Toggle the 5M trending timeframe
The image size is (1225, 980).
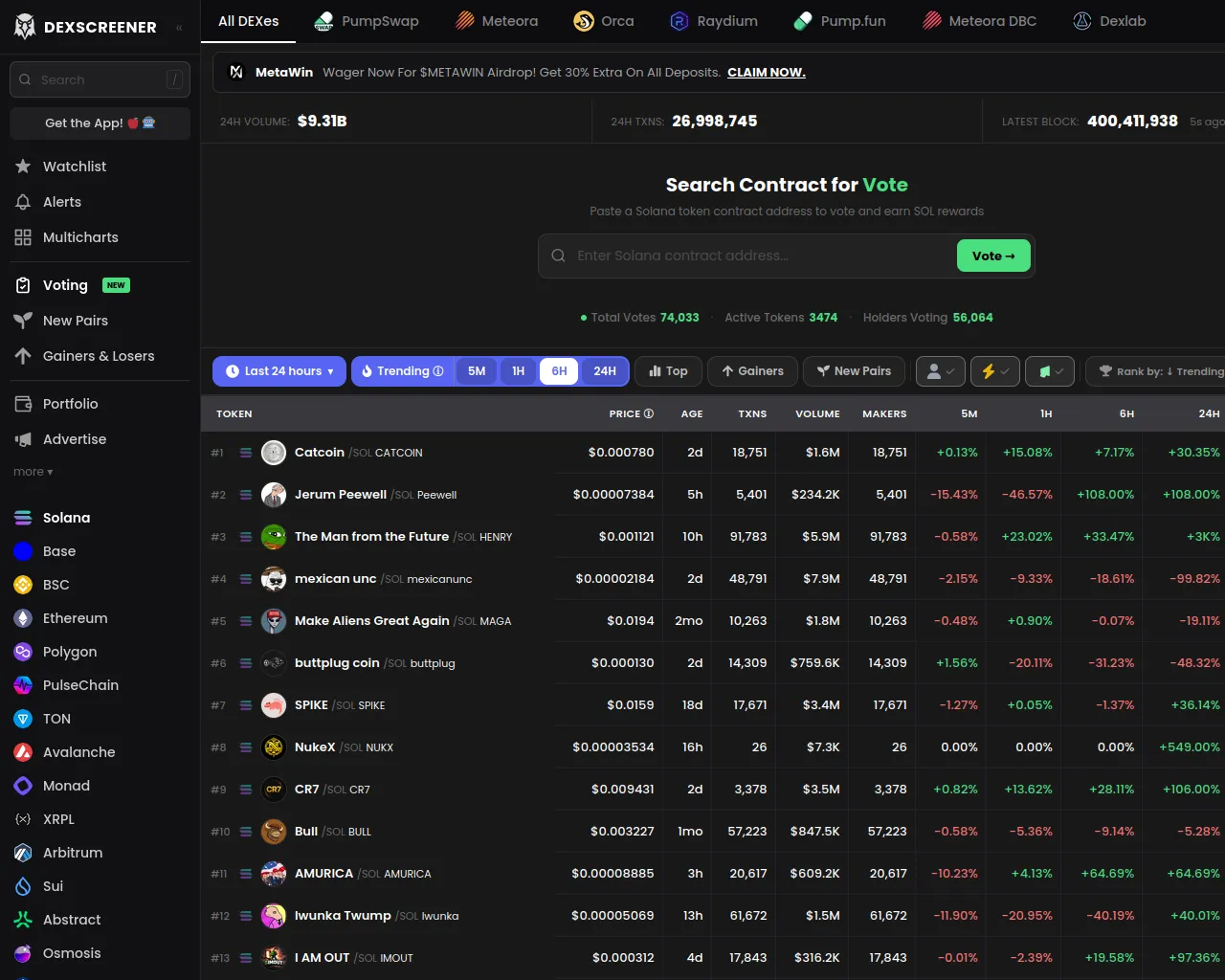[477, 371]
